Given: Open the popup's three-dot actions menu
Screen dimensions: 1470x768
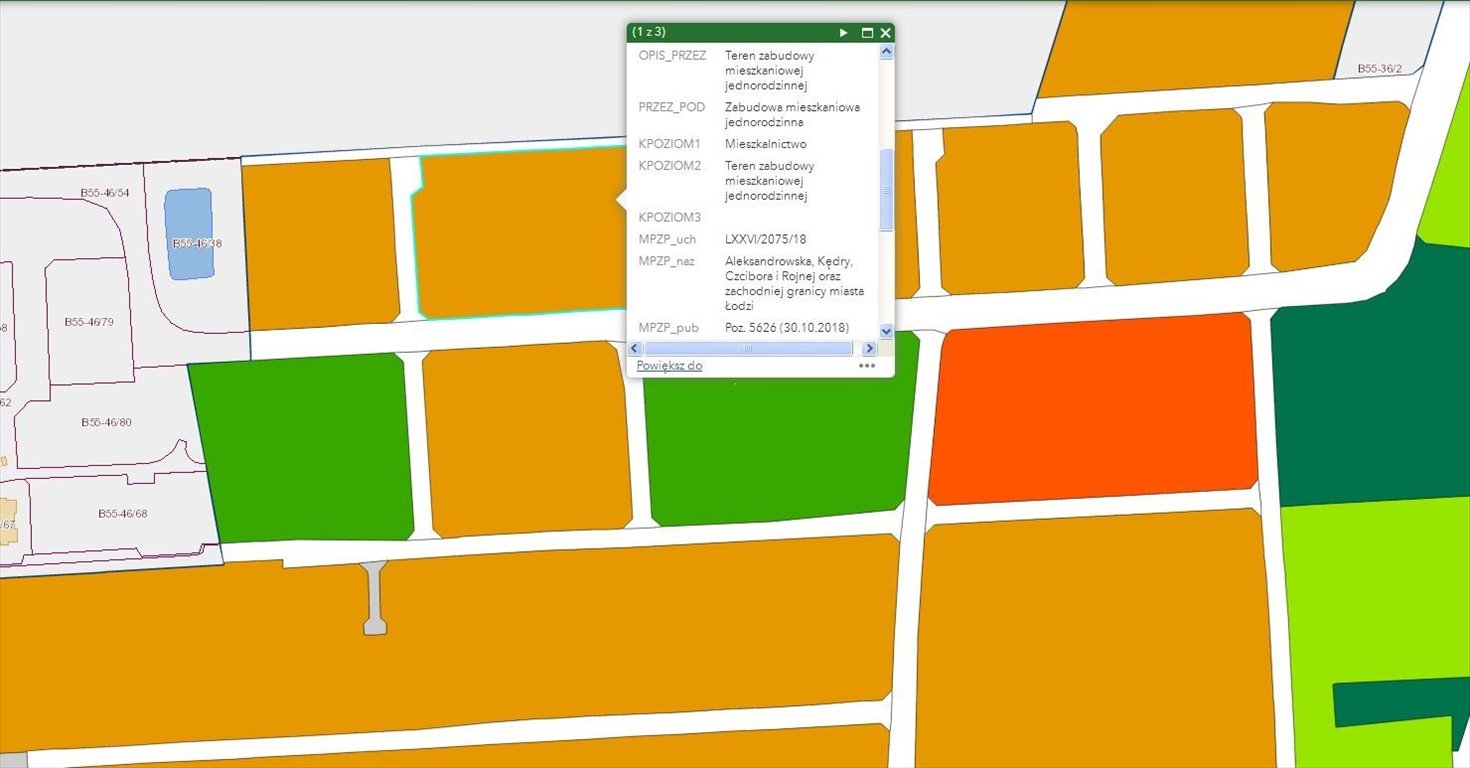Looking at the screenshot, I should [866, 366].
